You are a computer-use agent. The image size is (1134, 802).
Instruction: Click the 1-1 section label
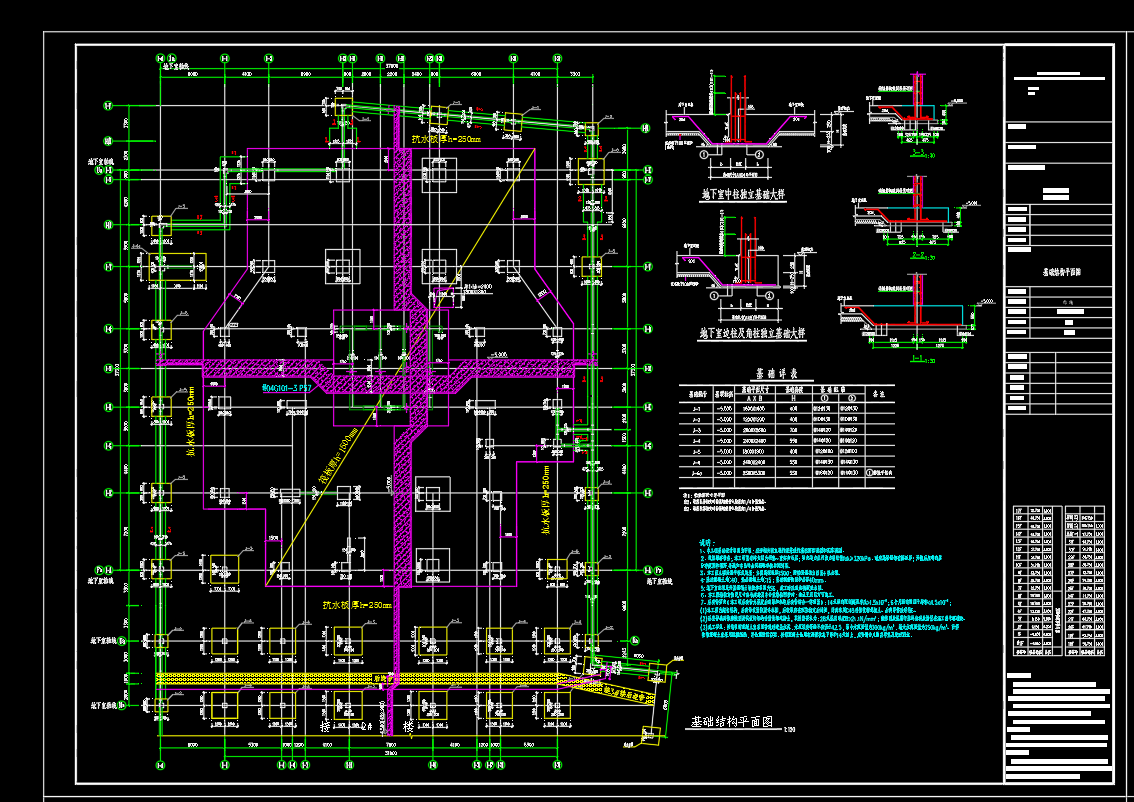(x=919, y=359)
